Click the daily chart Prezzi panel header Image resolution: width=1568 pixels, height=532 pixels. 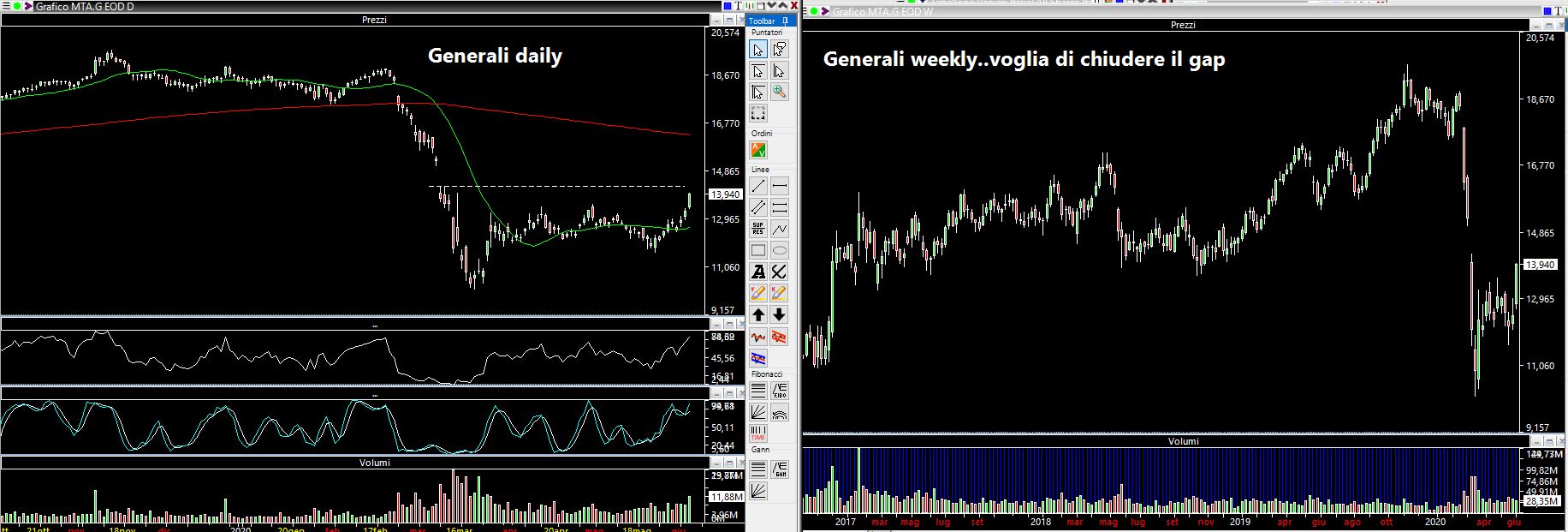click(374, 20)
